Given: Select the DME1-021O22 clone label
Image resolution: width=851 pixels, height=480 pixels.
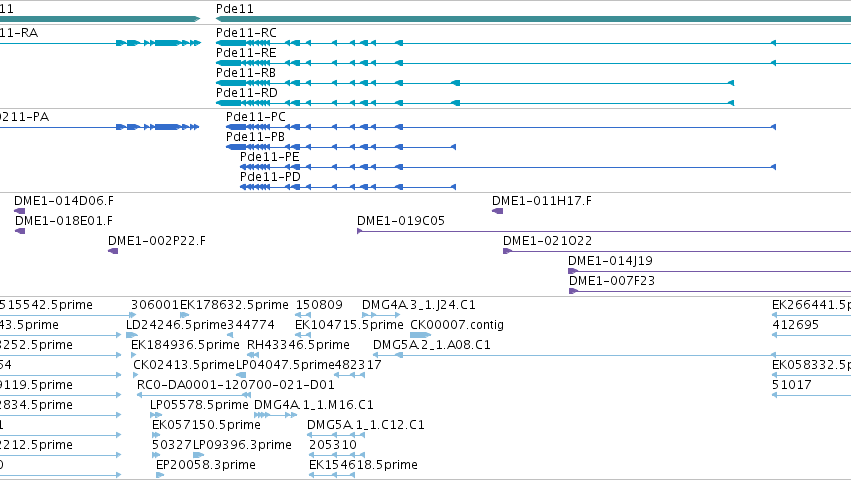Looking at the screenshot, I should tap(547, 241).
